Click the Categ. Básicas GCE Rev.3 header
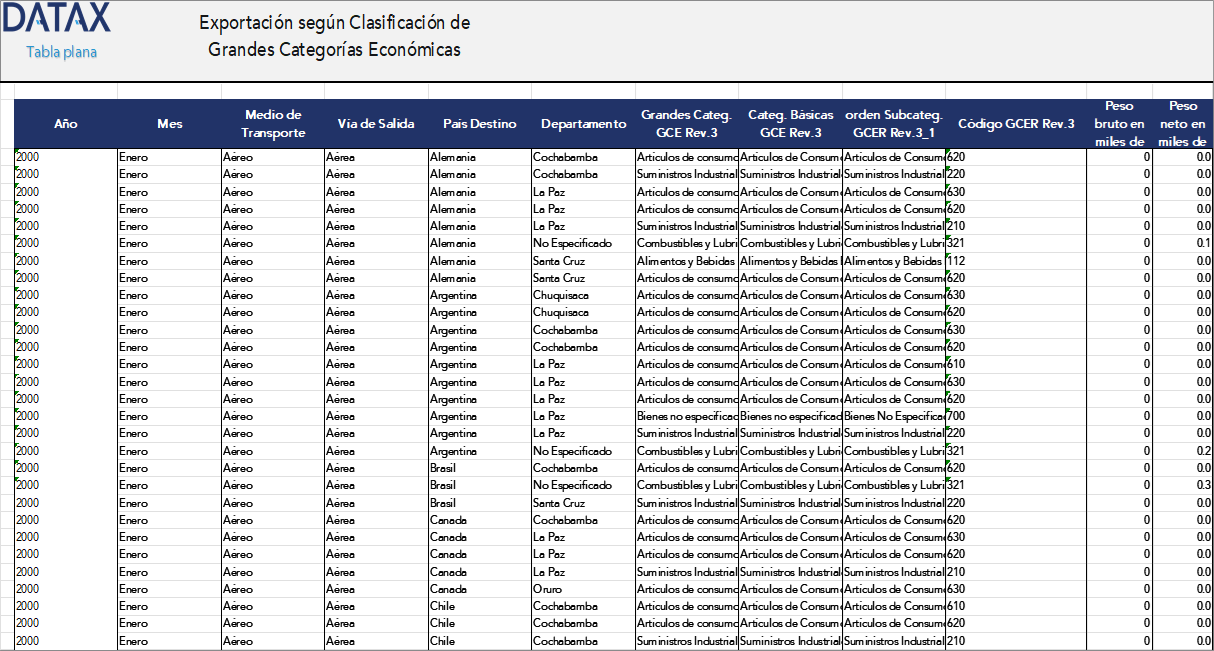1214x651 pixels. pyautogui.click(x=790, y=124)
